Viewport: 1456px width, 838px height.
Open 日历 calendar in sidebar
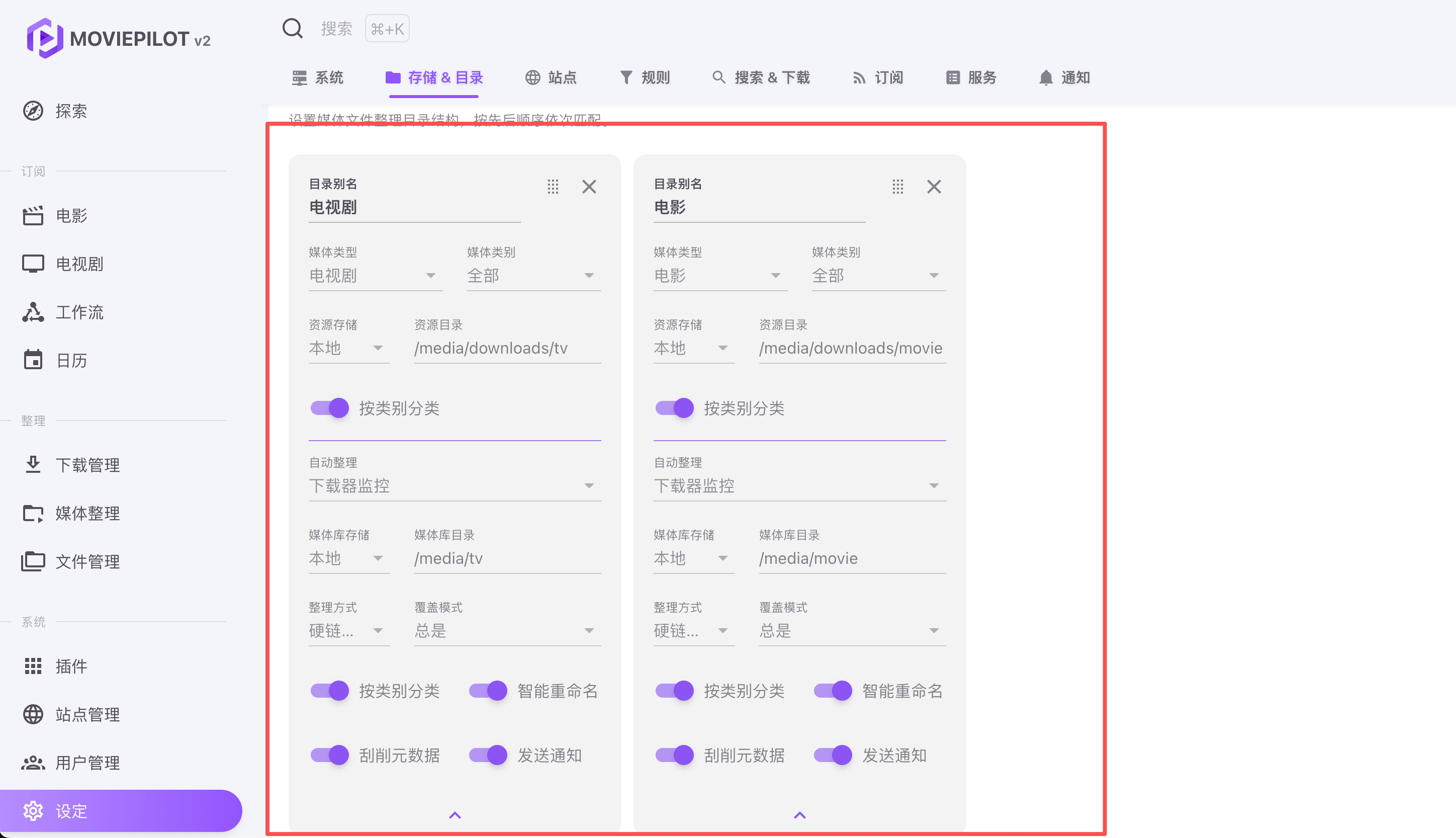(71, 360)
